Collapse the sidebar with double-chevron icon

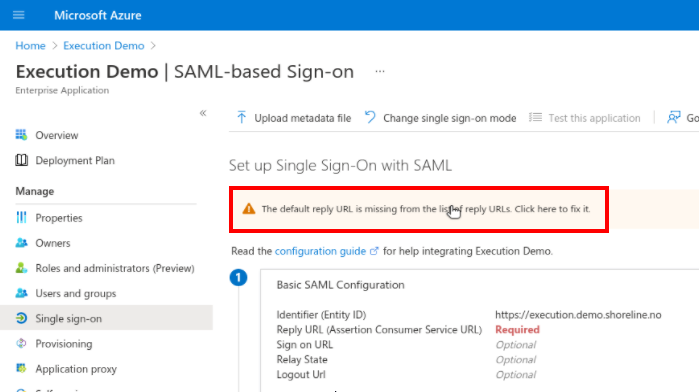click(x=203, y=113)
